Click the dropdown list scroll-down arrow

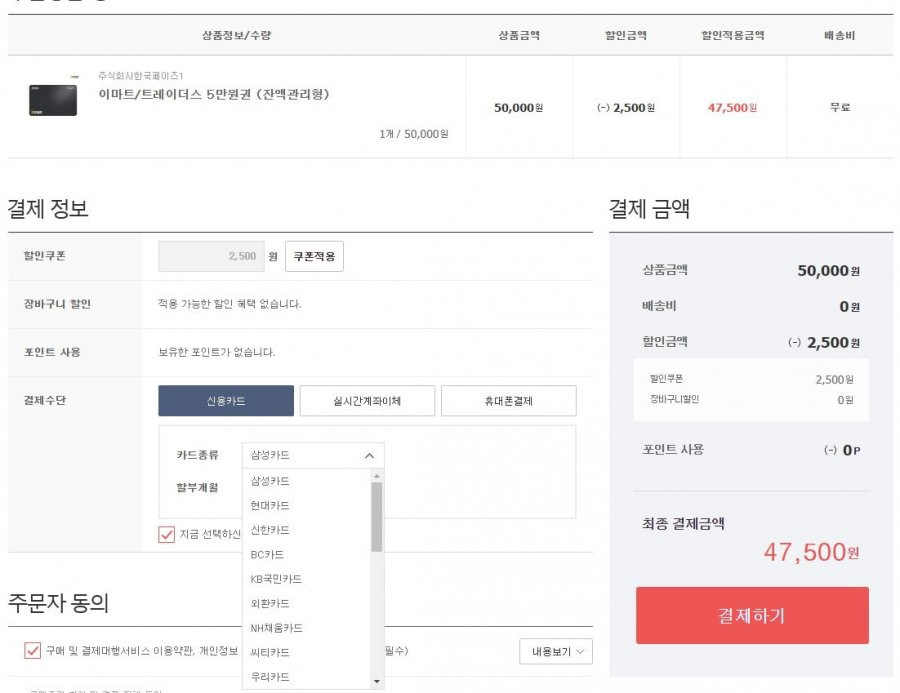point(377,682)
